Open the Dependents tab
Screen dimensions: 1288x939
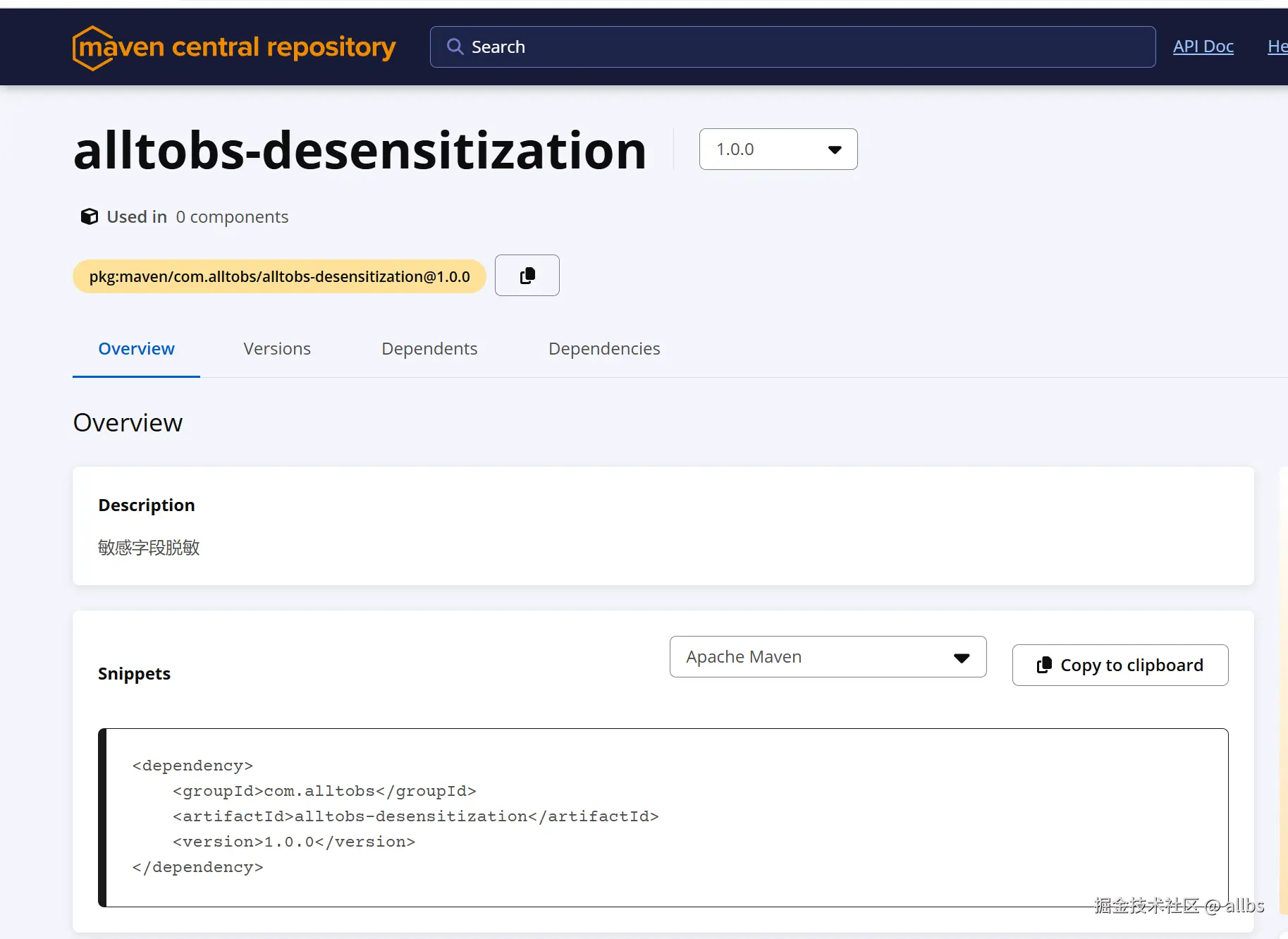tap(429, 349)
